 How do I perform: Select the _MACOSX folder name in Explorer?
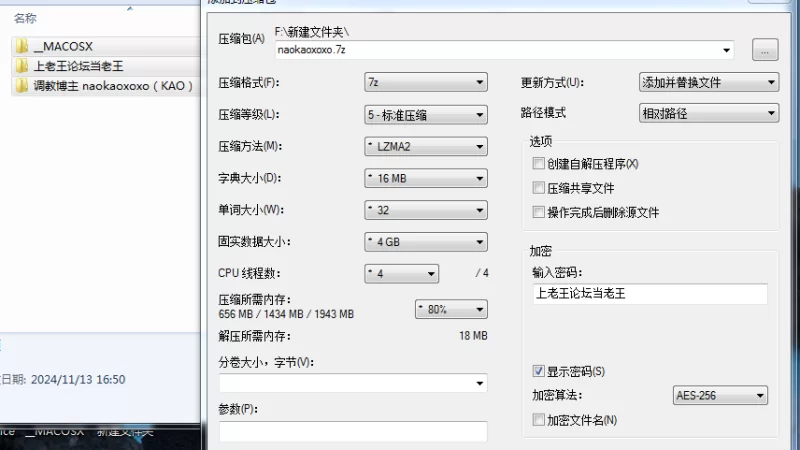pos(63,46)
